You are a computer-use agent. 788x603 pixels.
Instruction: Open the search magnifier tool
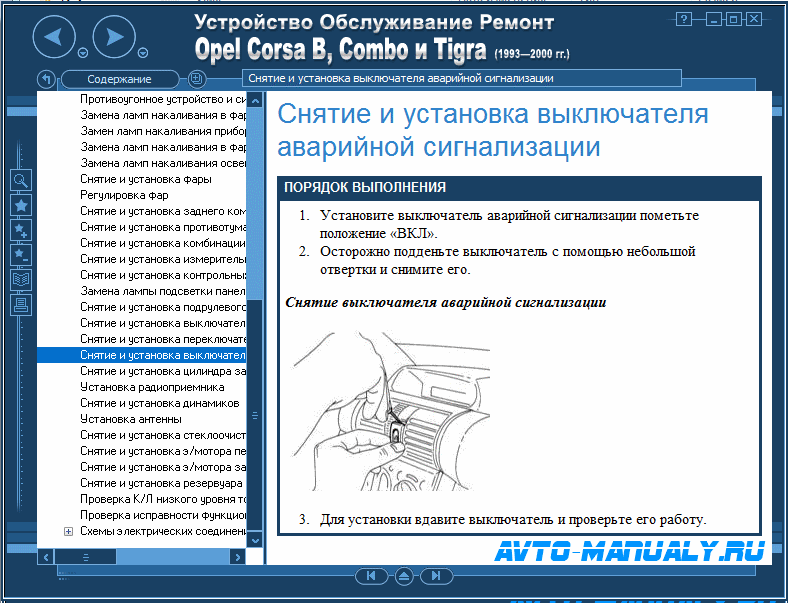[x=21, y=180]
